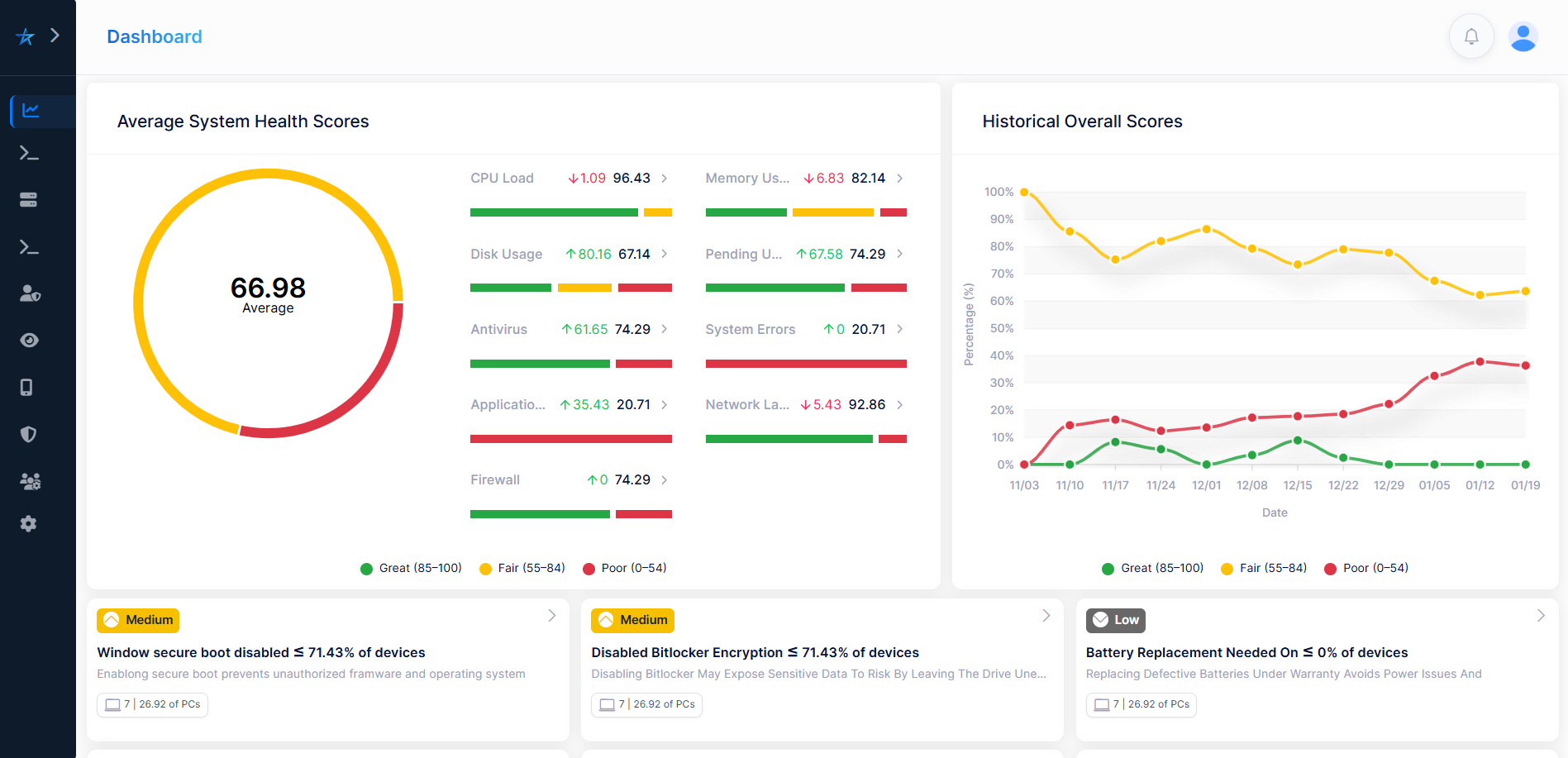Expand CPU Load details chevron
Image resolution: width=1568 pixels, height=758 pixels.
tap(665, 179)
